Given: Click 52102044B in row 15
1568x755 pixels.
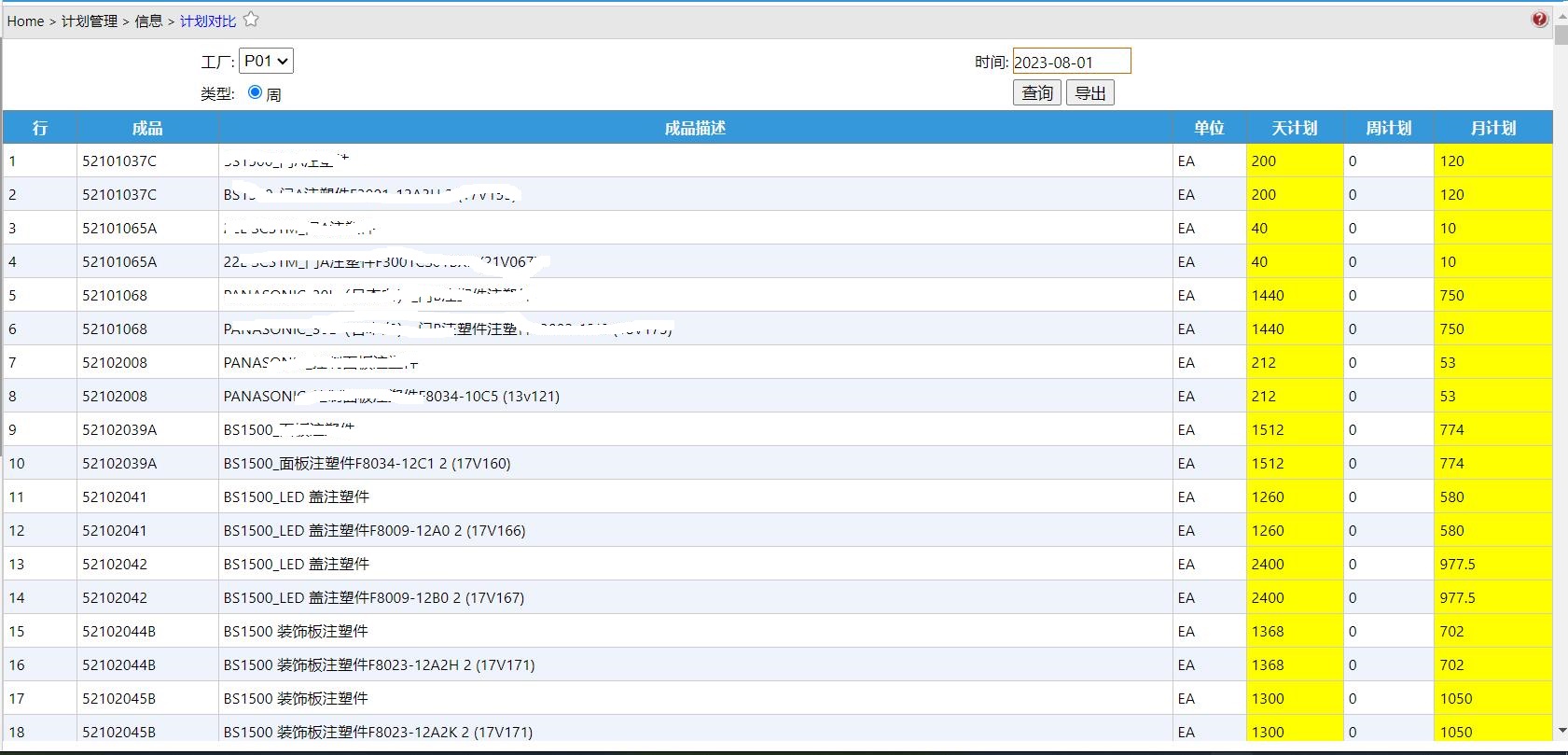Looking at the screenshot, I should 119,631.
